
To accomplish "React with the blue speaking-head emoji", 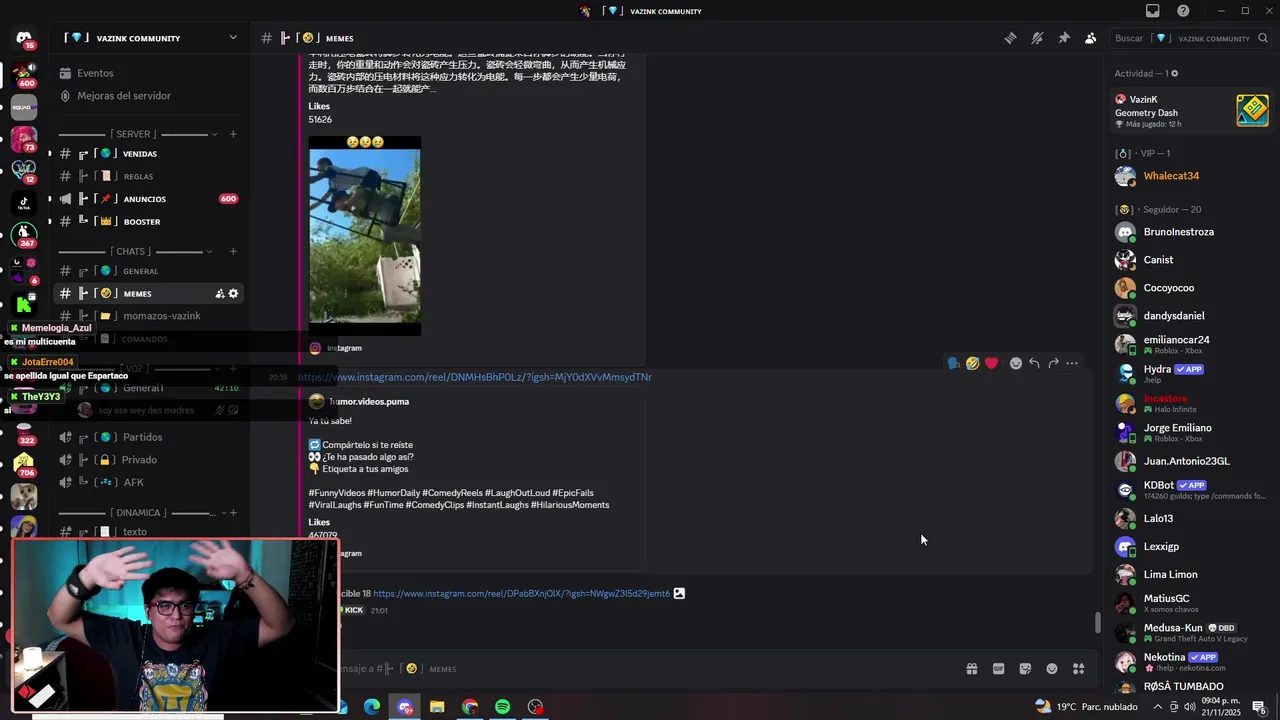I will 953,364.
